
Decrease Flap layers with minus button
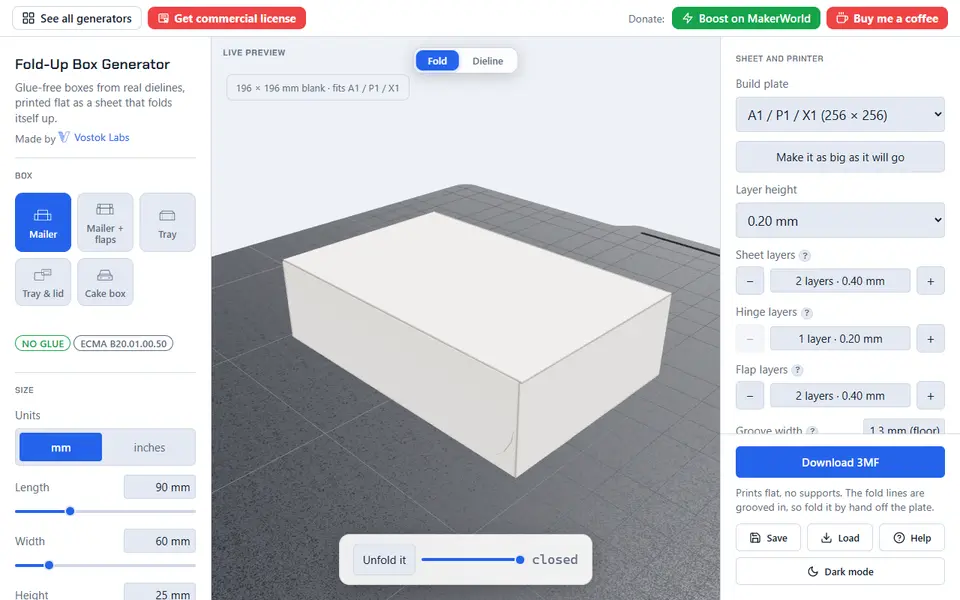point(750,396)
